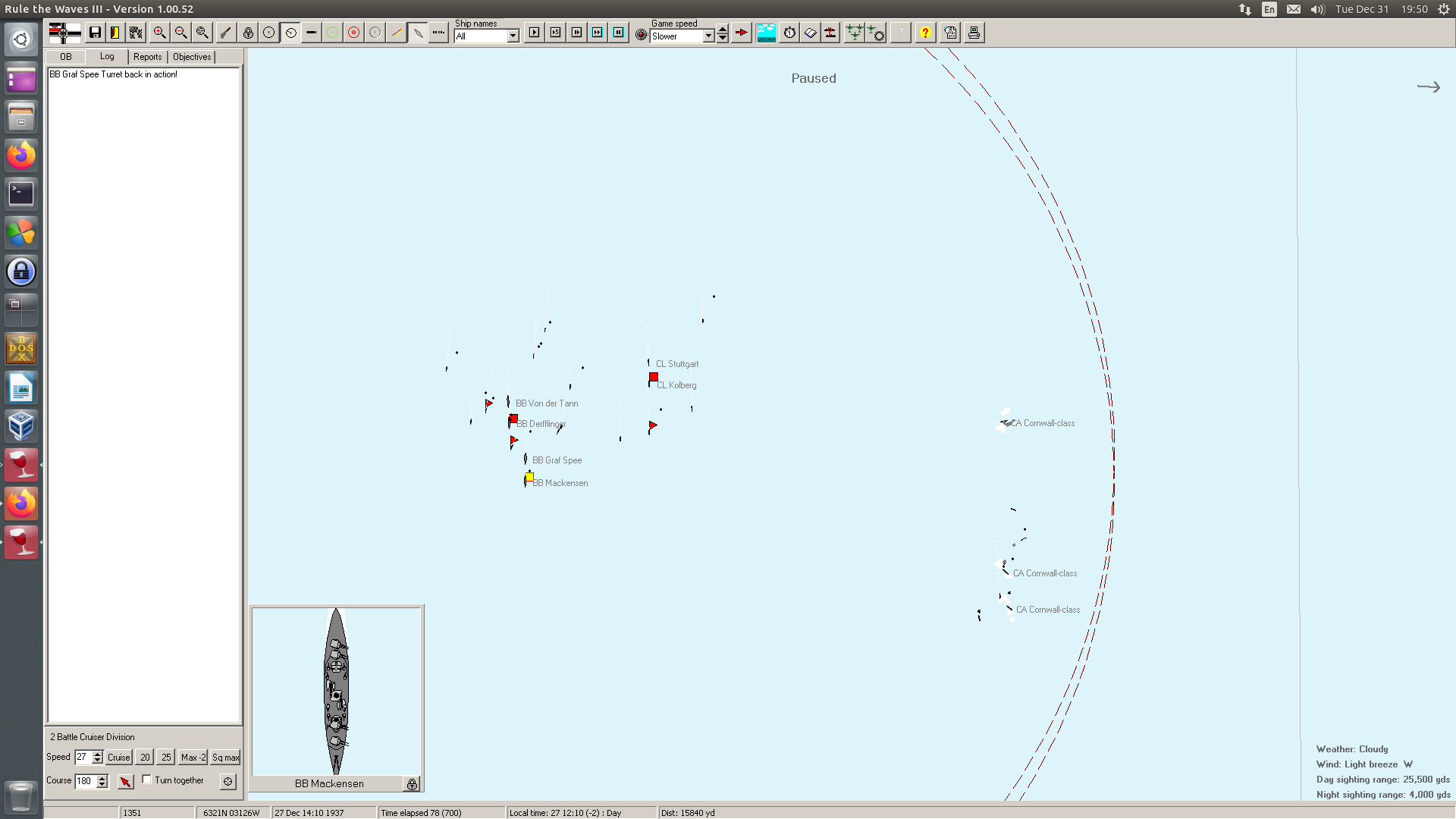
Task: Open the Objectives tab
Action: (192, 57)
